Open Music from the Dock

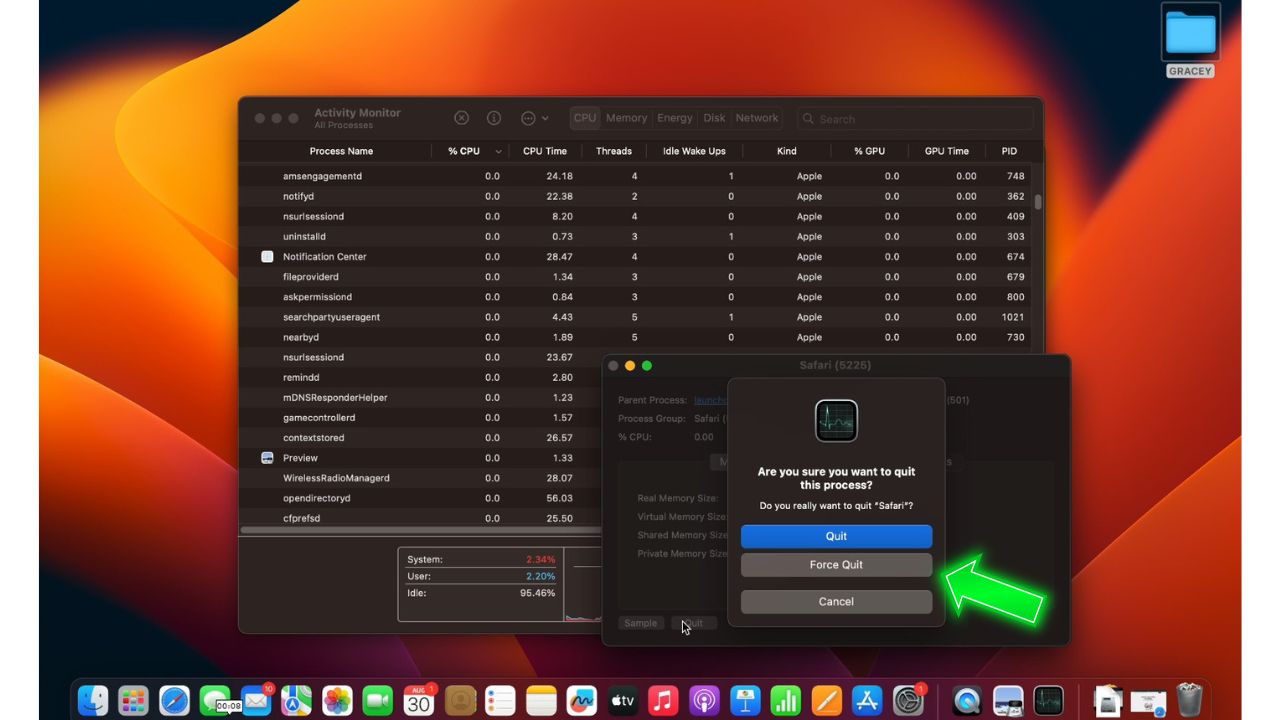(663, 700)
